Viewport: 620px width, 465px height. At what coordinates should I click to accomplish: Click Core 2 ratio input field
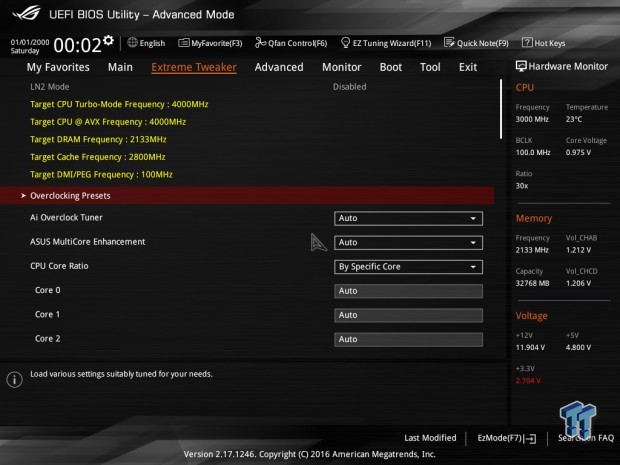pyautogui.click(x=408, y=339)
